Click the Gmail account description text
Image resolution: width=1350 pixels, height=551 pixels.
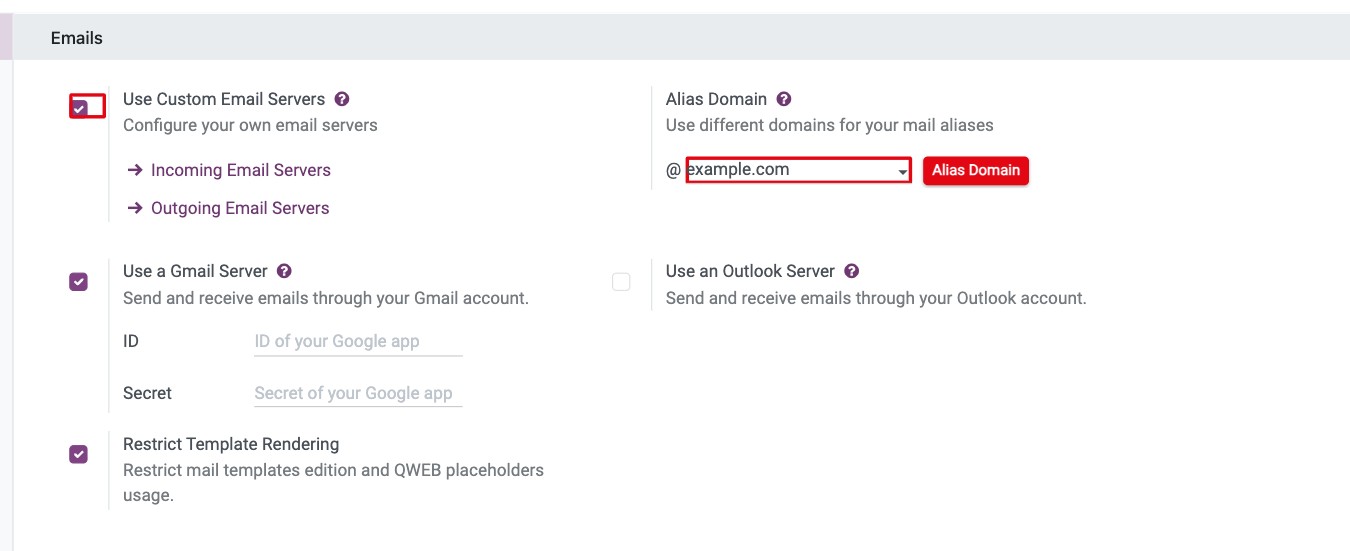pos(326,298)
